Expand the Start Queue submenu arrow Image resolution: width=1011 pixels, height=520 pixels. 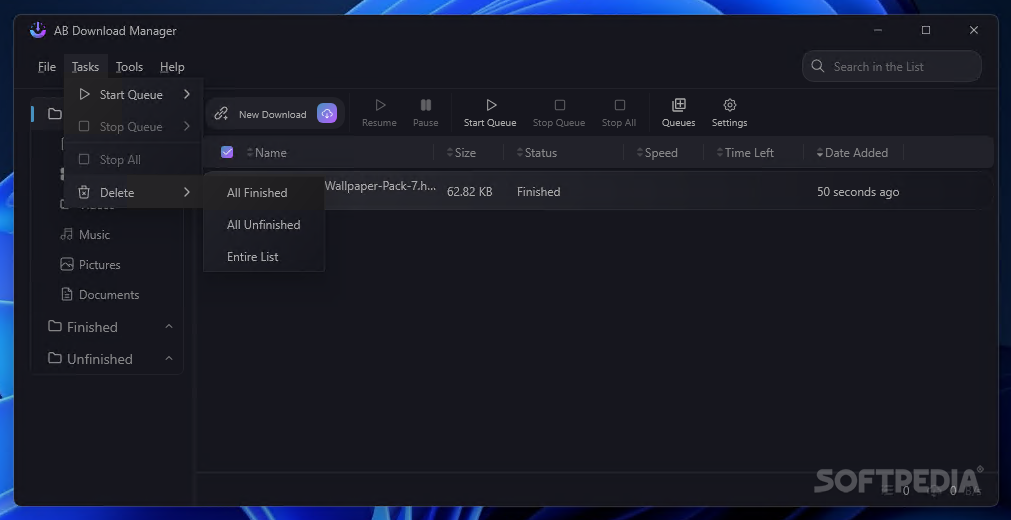[186, 94]
